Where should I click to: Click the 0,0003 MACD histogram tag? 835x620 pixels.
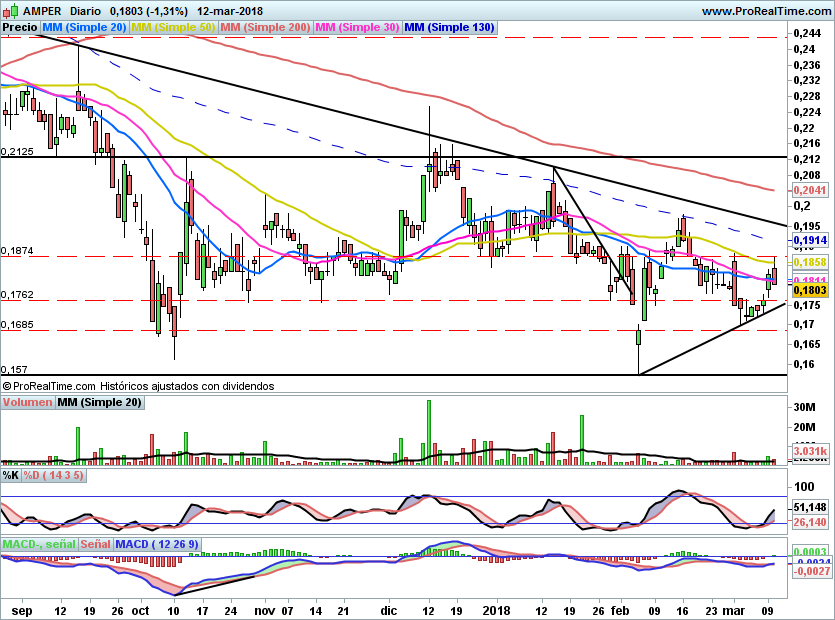tap(810, 552)
